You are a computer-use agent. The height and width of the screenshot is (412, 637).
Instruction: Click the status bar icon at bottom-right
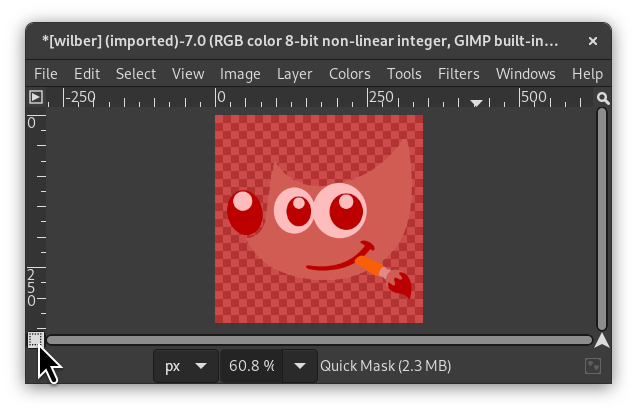(x=593, y=367)
